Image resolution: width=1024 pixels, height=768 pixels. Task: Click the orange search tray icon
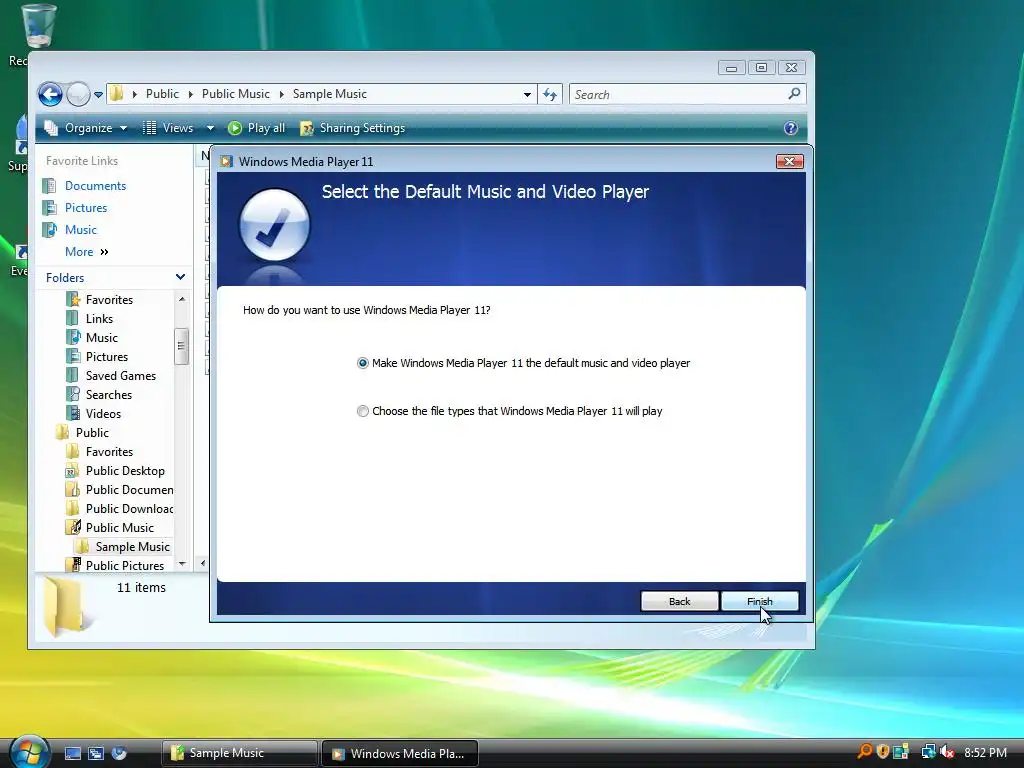(x=865, y=752)
